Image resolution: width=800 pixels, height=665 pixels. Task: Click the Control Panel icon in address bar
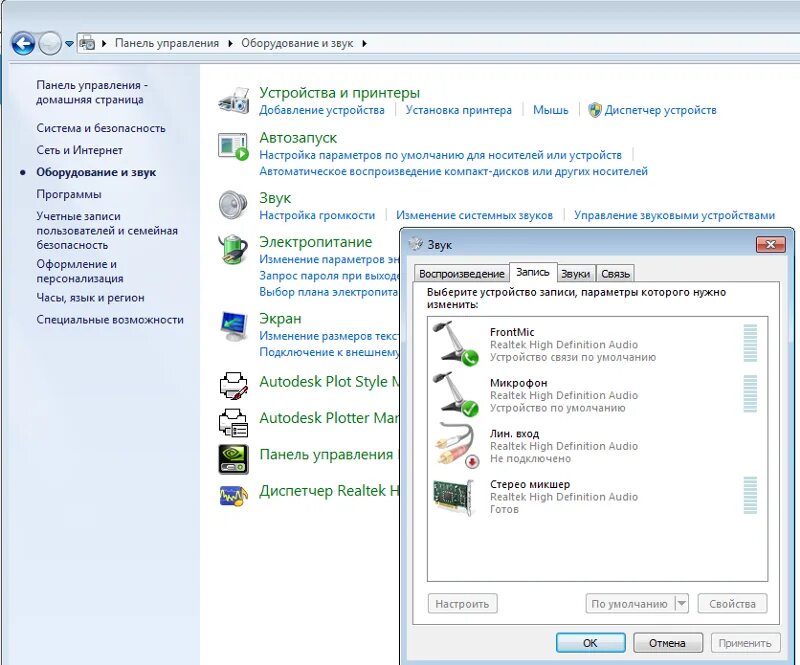coord(88,43)
